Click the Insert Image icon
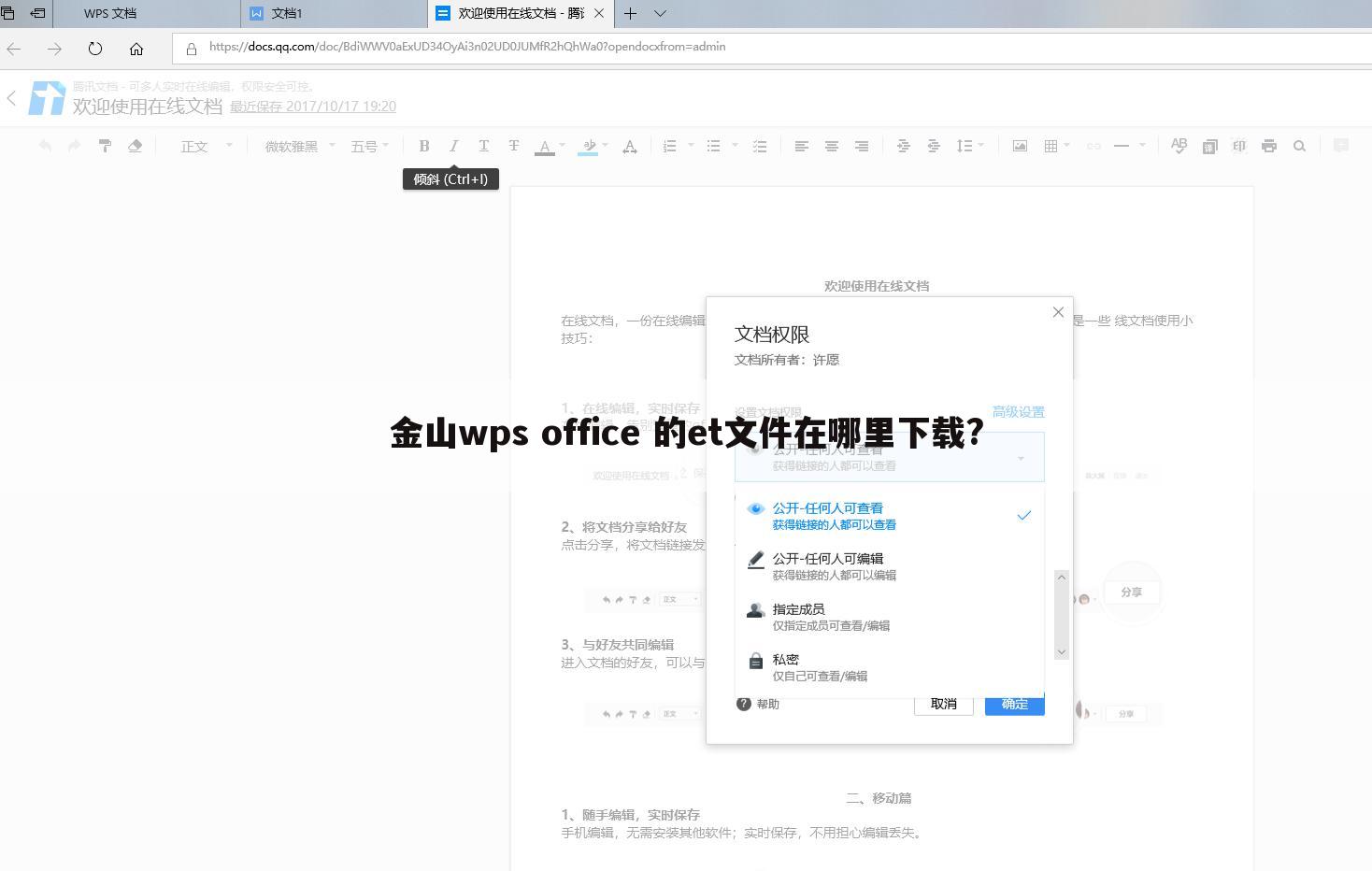 pyautogui.click(x=1020, y=146)
